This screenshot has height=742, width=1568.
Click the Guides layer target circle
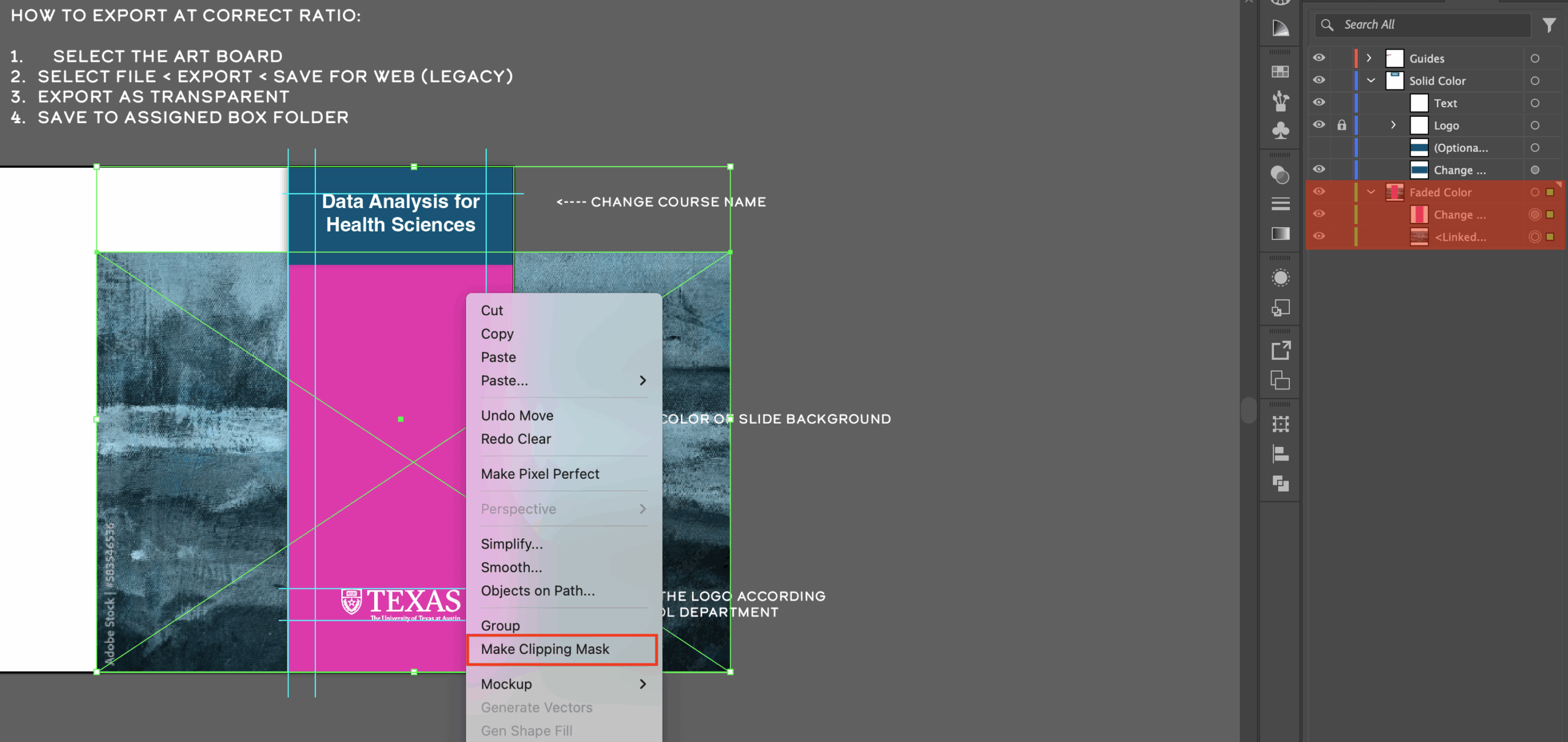coord(1534,59)
